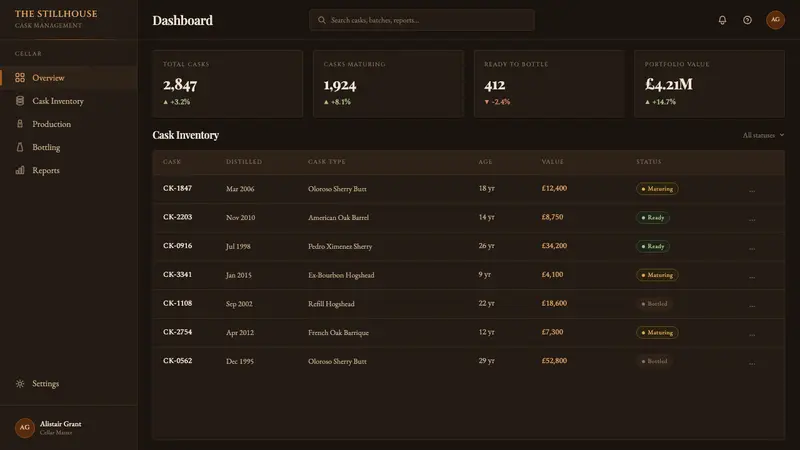Sort by the Value column header
The width and height of the screenshot is (800, 450).
[553, 162]
